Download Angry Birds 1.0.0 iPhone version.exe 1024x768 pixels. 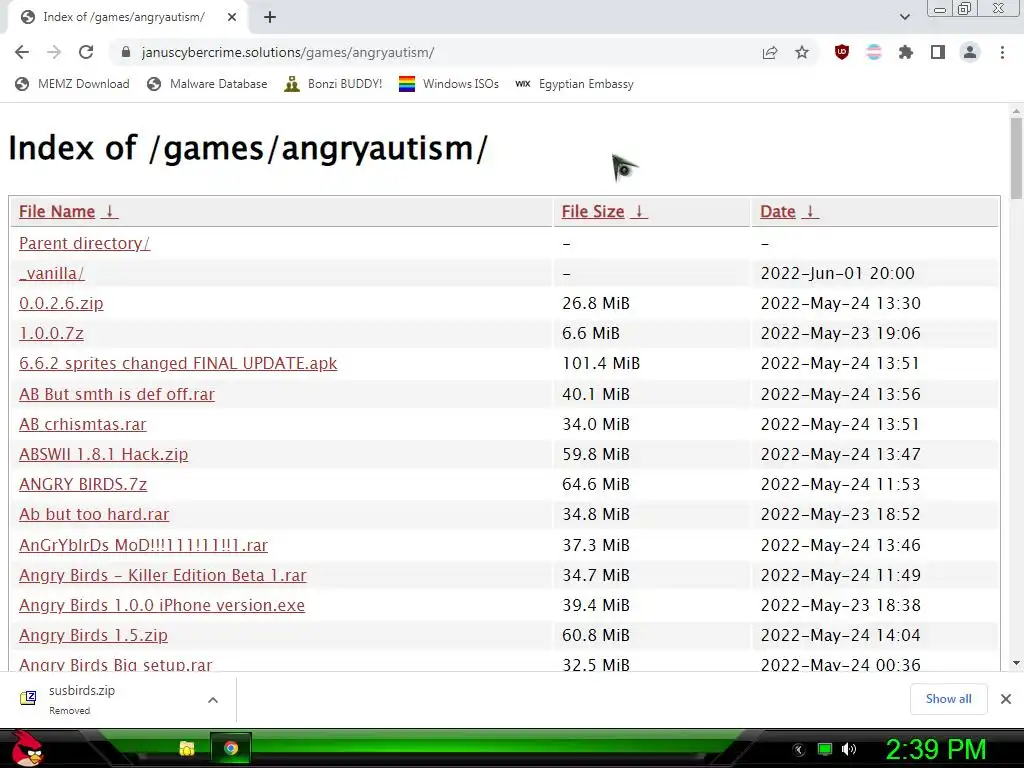coord(162,605)
